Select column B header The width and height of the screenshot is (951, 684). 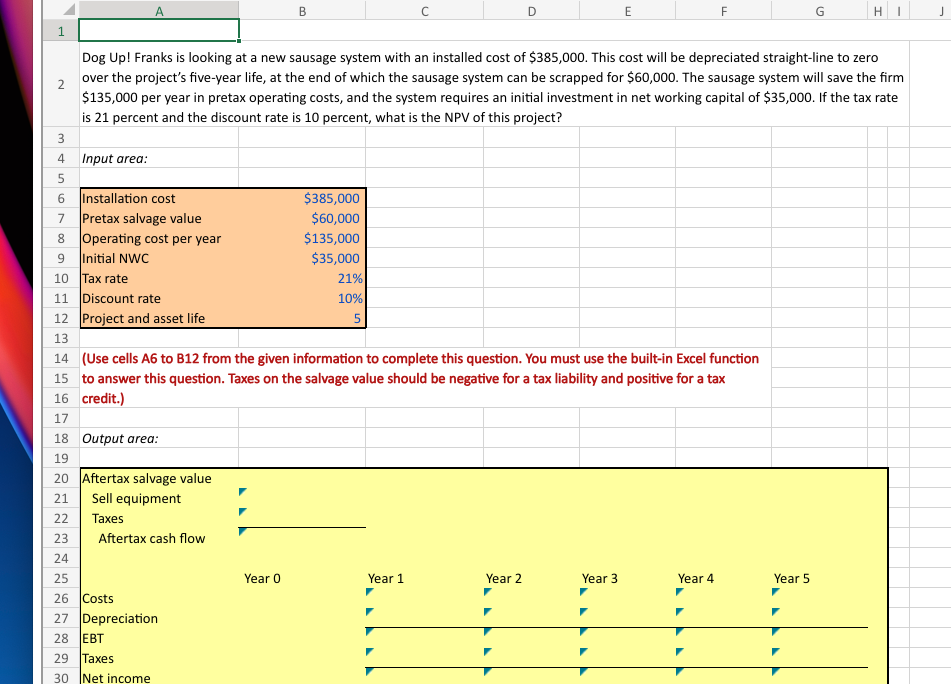coord(302,10)
